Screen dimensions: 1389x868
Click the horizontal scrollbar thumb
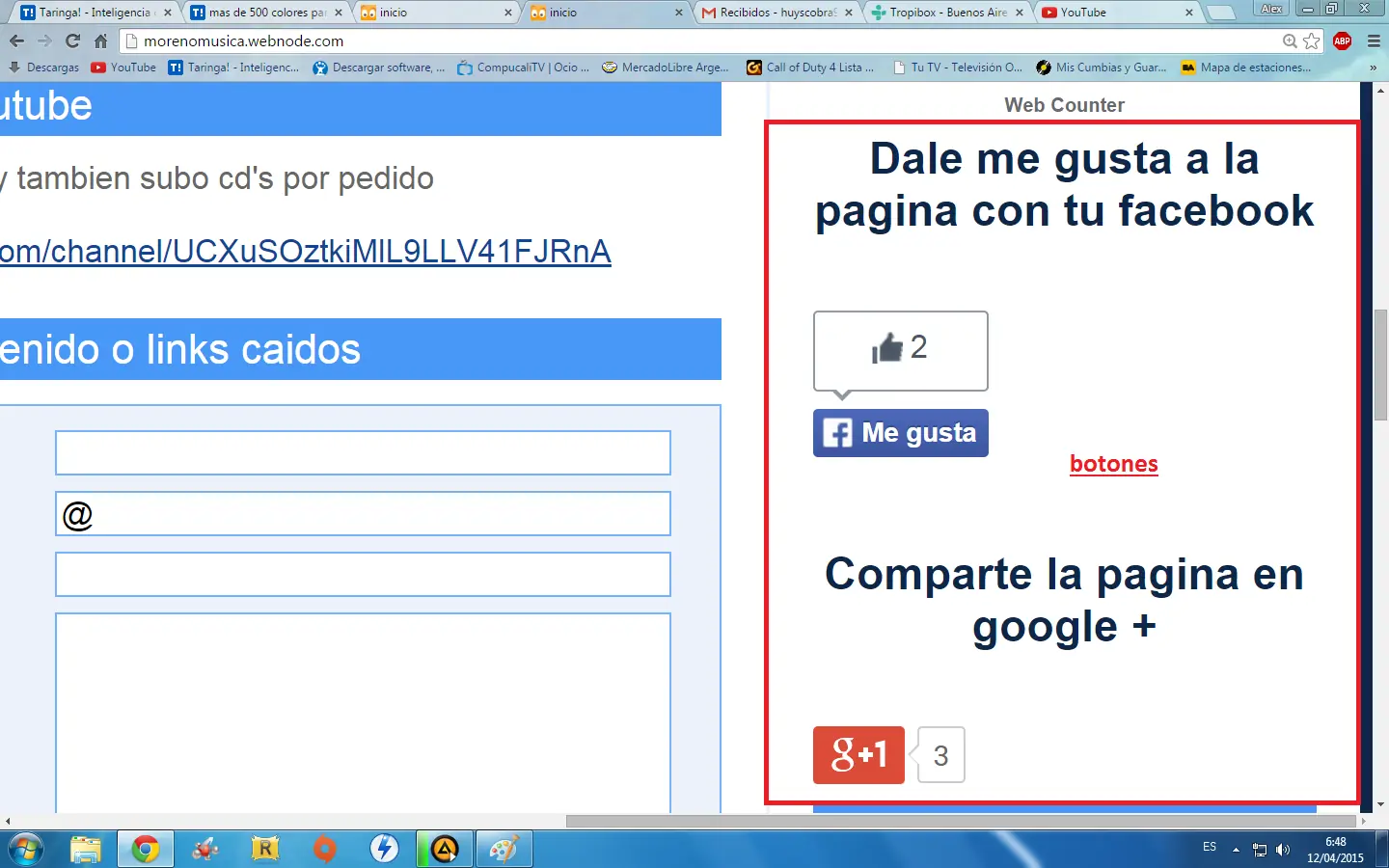tap(960, 822)
